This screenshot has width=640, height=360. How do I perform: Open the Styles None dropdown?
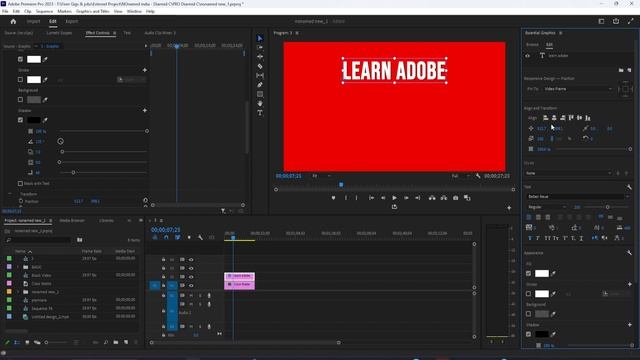click(x=569, y=173)
